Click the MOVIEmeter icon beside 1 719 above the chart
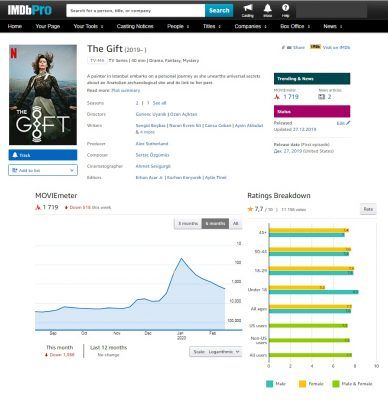The image size is (388, 400). (38, 207)
